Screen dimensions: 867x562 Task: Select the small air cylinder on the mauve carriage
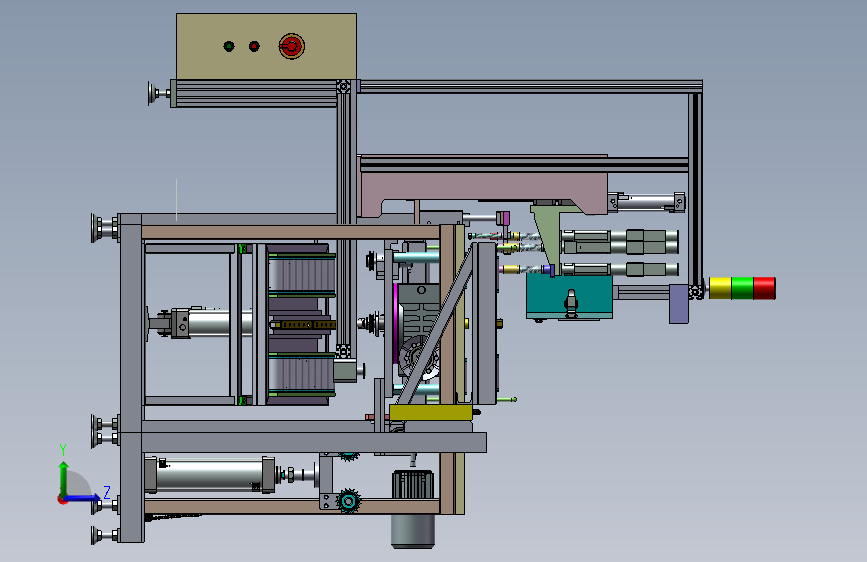[646, 202]
